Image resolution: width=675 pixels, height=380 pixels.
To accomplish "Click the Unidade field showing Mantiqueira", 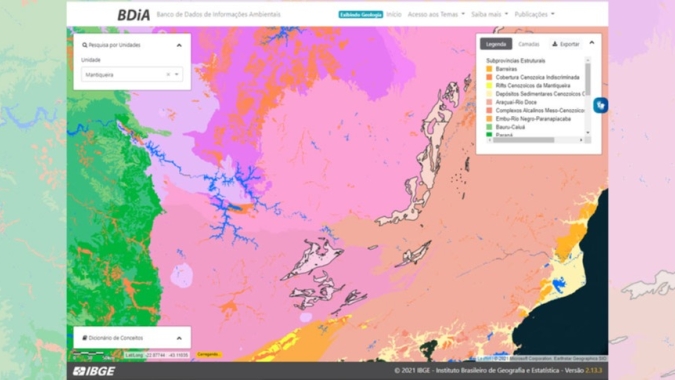I will [132, 74].
